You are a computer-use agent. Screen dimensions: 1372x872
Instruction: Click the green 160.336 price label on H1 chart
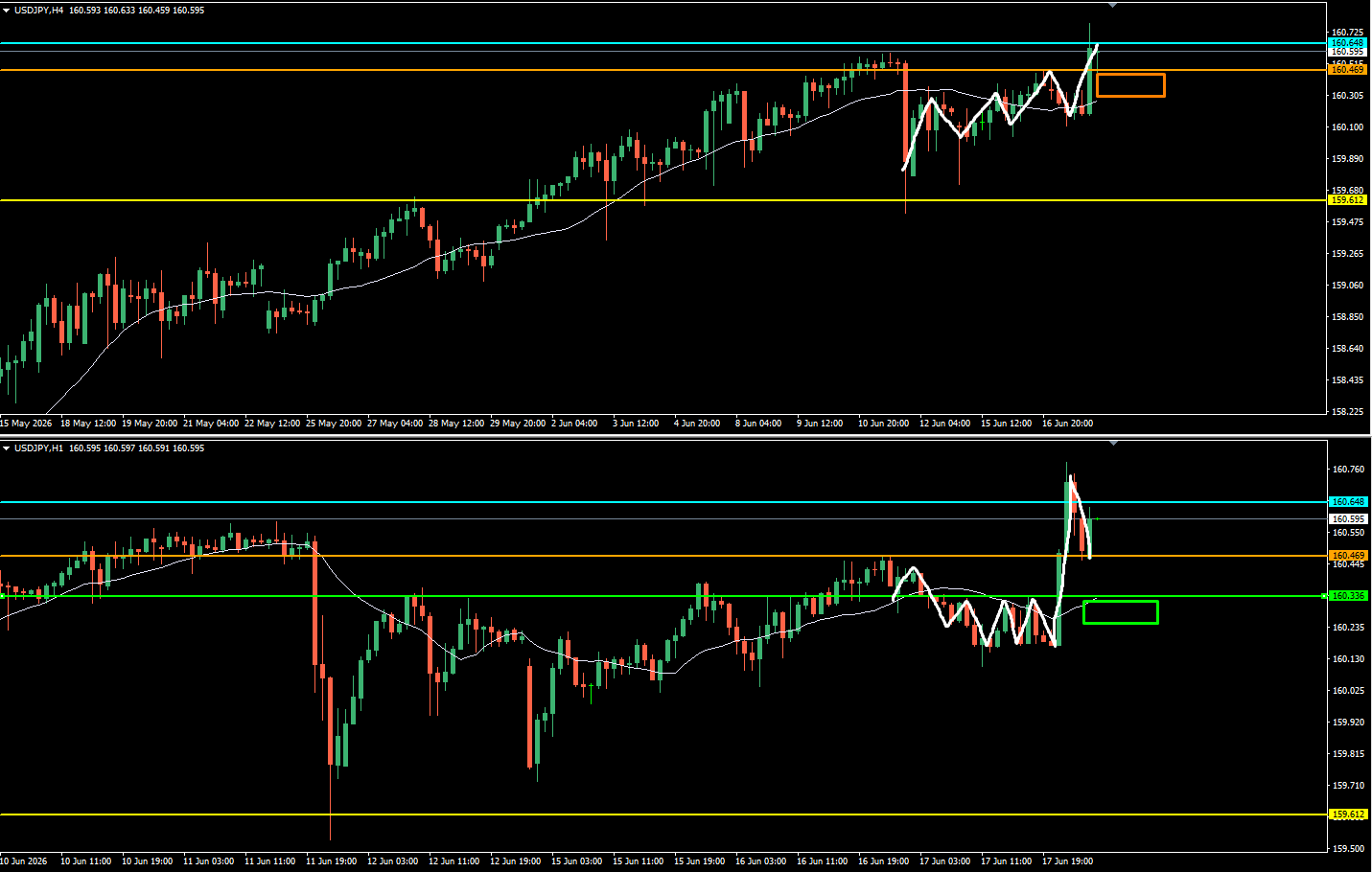pyautogui.click(x=1347, y=596)
